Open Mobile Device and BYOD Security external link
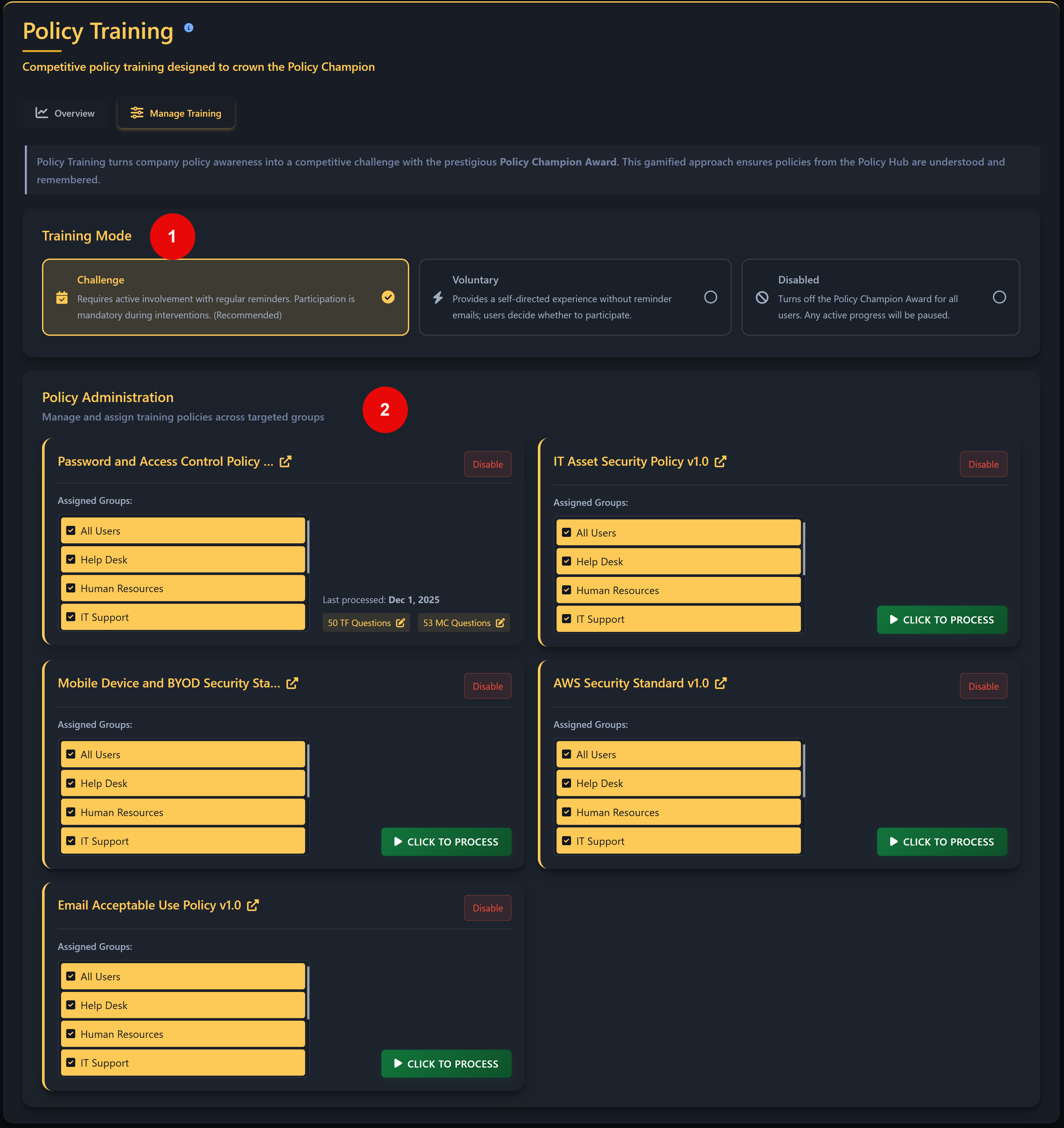This screenshot has height=1128, width=1064. pos(292,683)
